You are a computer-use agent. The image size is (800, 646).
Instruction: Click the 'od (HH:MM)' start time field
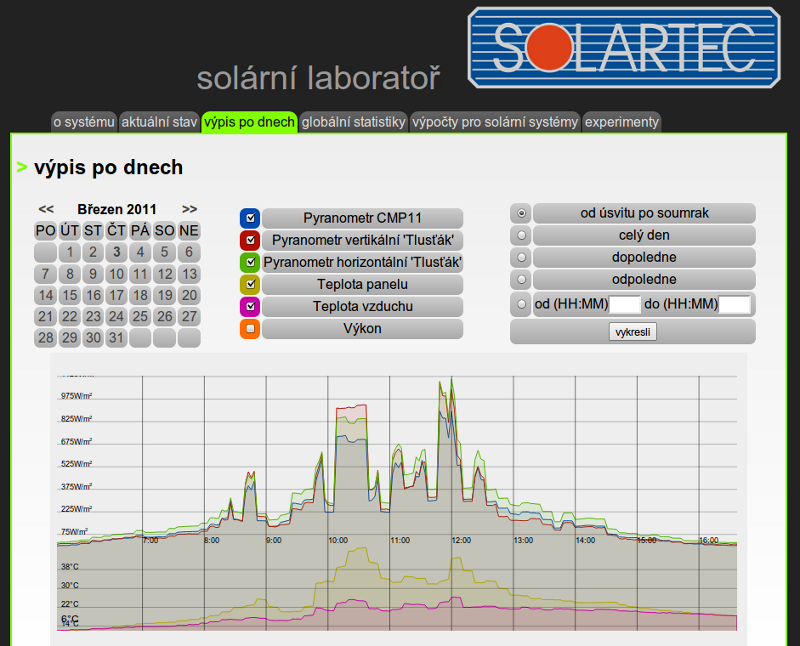(624, 304)
